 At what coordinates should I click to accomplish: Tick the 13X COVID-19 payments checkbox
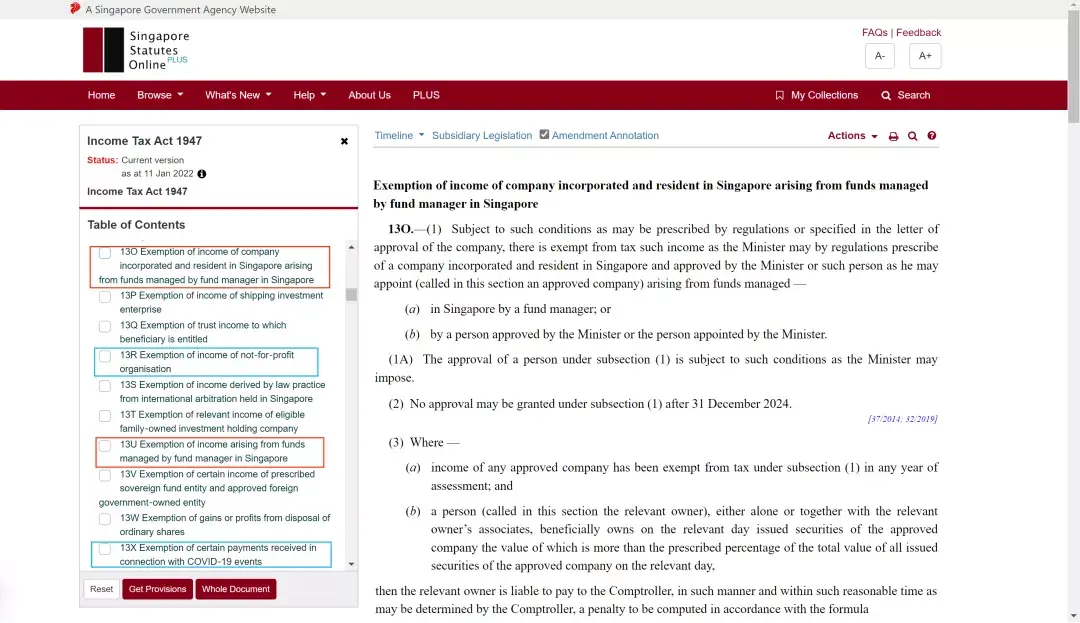click(x=105, y=549)
